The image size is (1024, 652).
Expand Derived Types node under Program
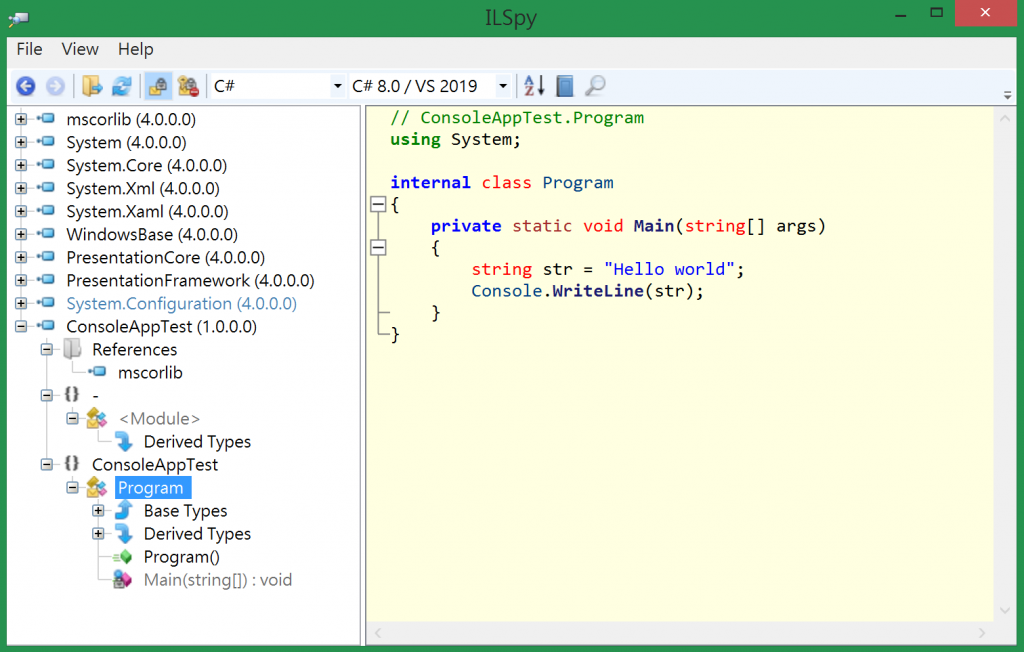coord(98,534)
